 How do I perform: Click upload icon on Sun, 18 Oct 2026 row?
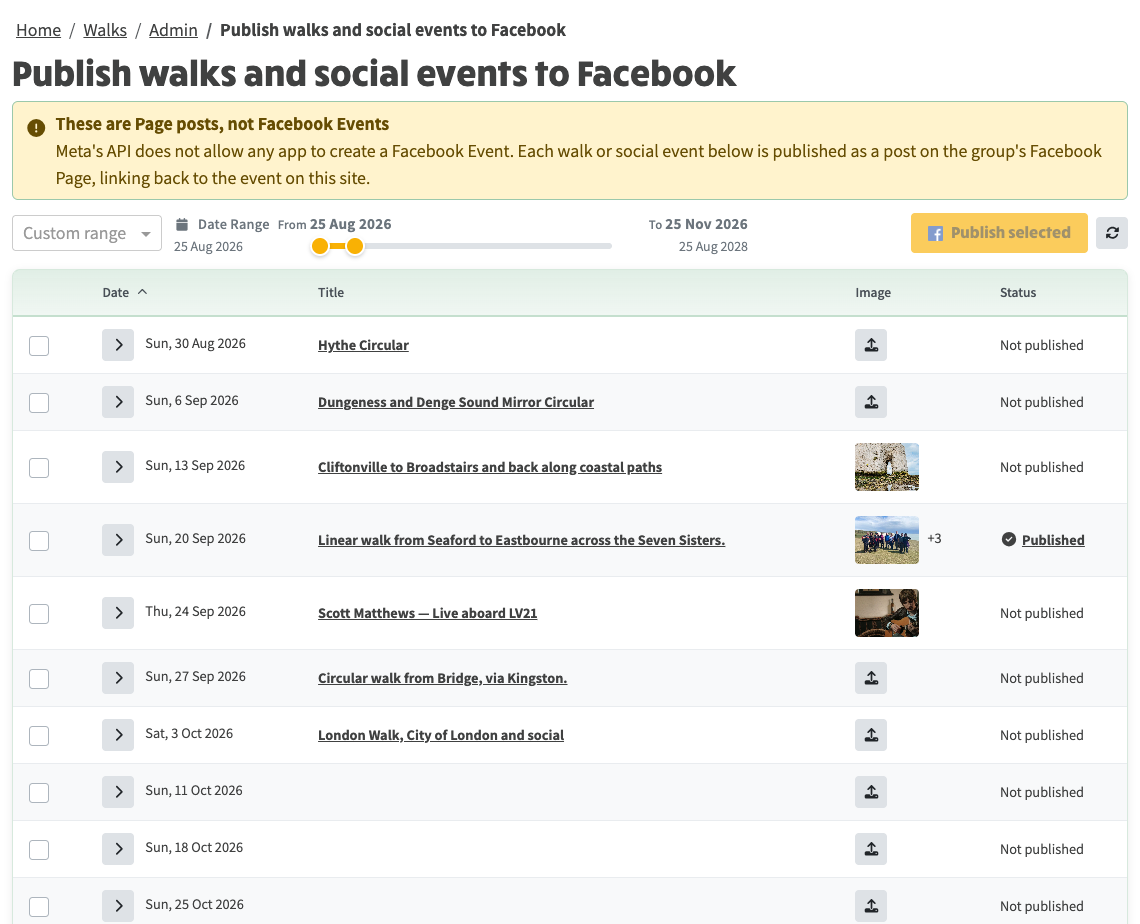(x=870, y=849)
